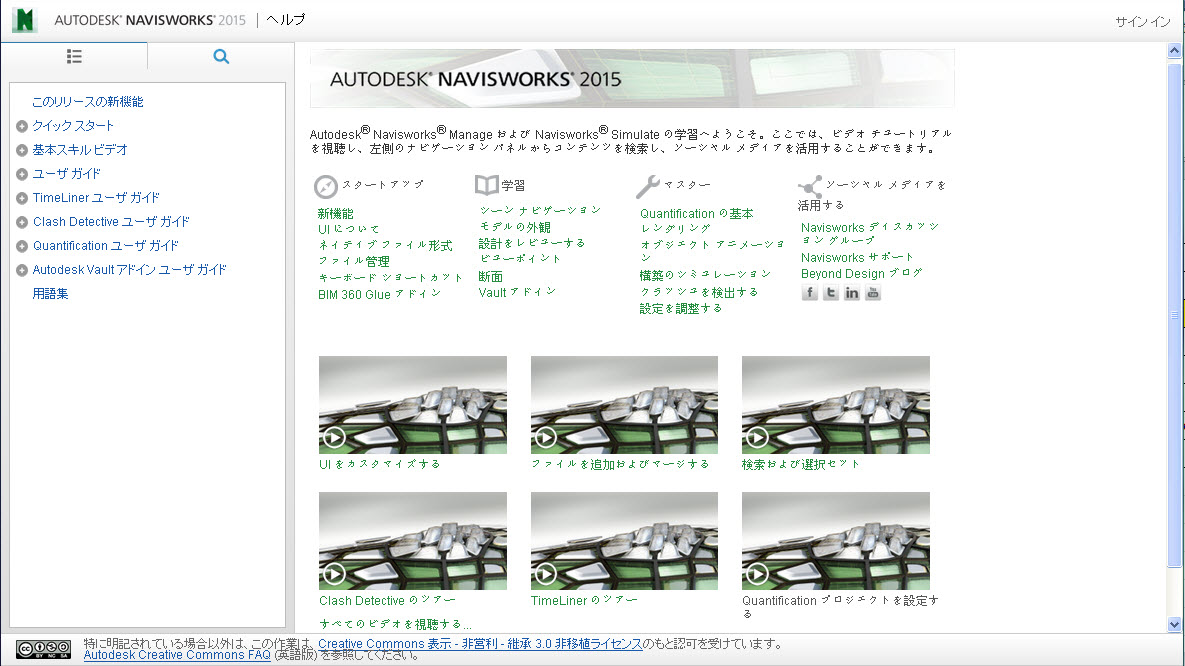
Task: Open the Navisworks サポート link
Action: [x=858, y=258]
